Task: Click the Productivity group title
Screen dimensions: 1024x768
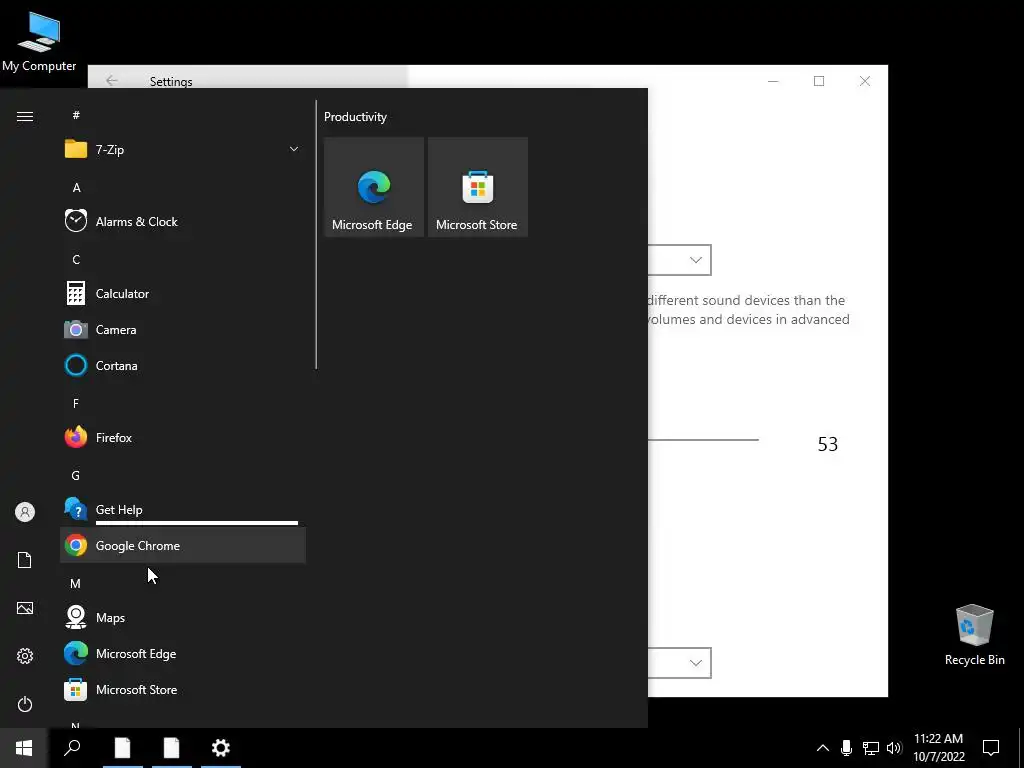Action: click(355, 117)
